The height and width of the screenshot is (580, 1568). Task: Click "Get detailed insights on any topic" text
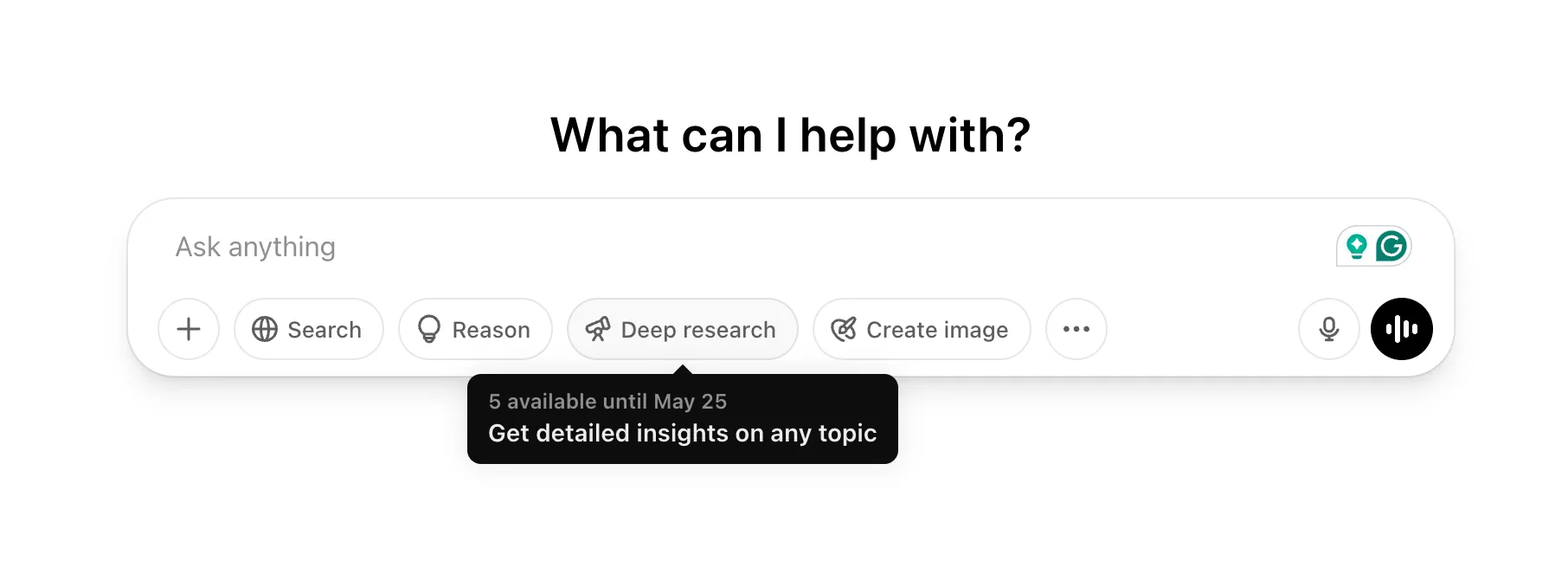[x=682, y=433]
